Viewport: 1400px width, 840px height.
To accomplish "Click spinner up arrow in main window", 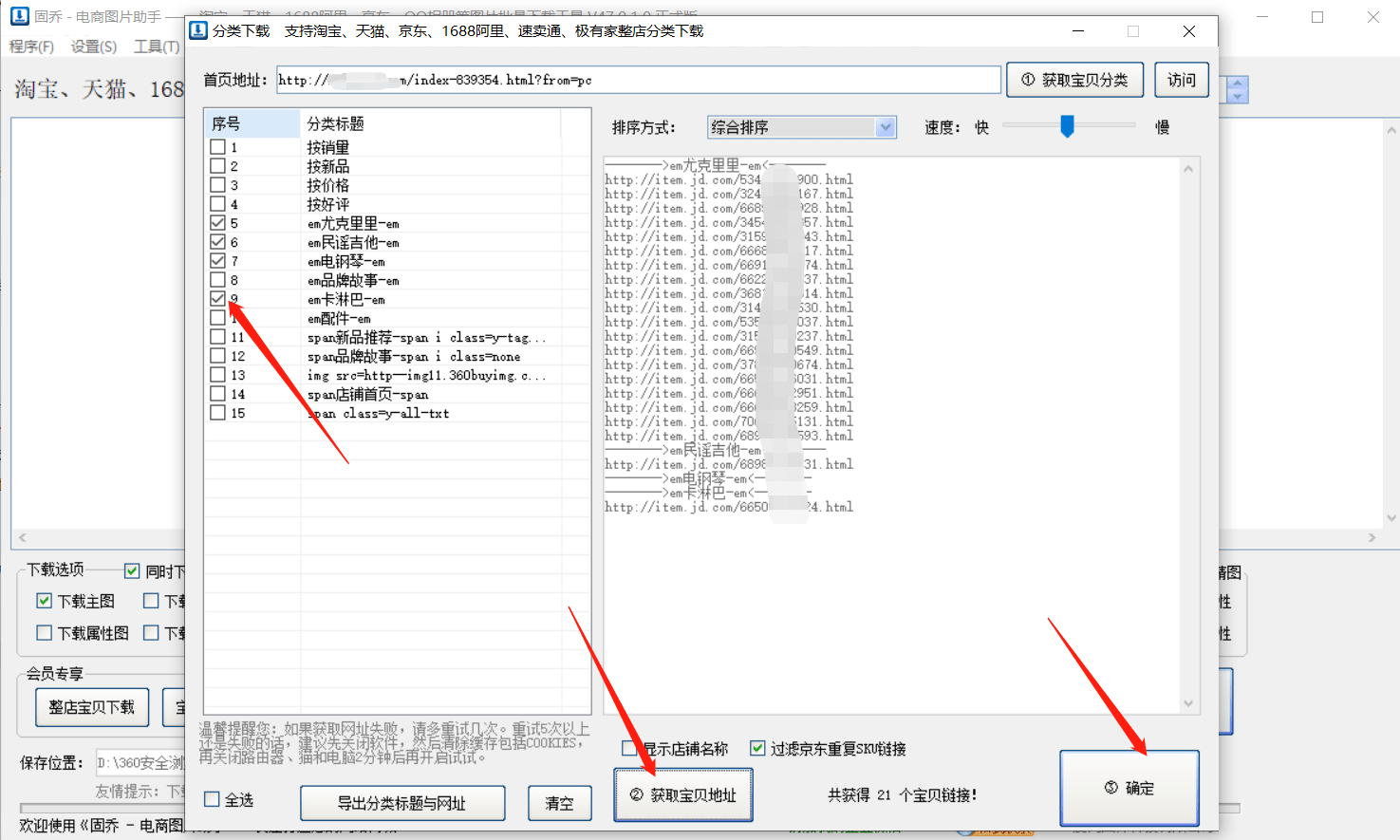I will (x=1237, y=84).
